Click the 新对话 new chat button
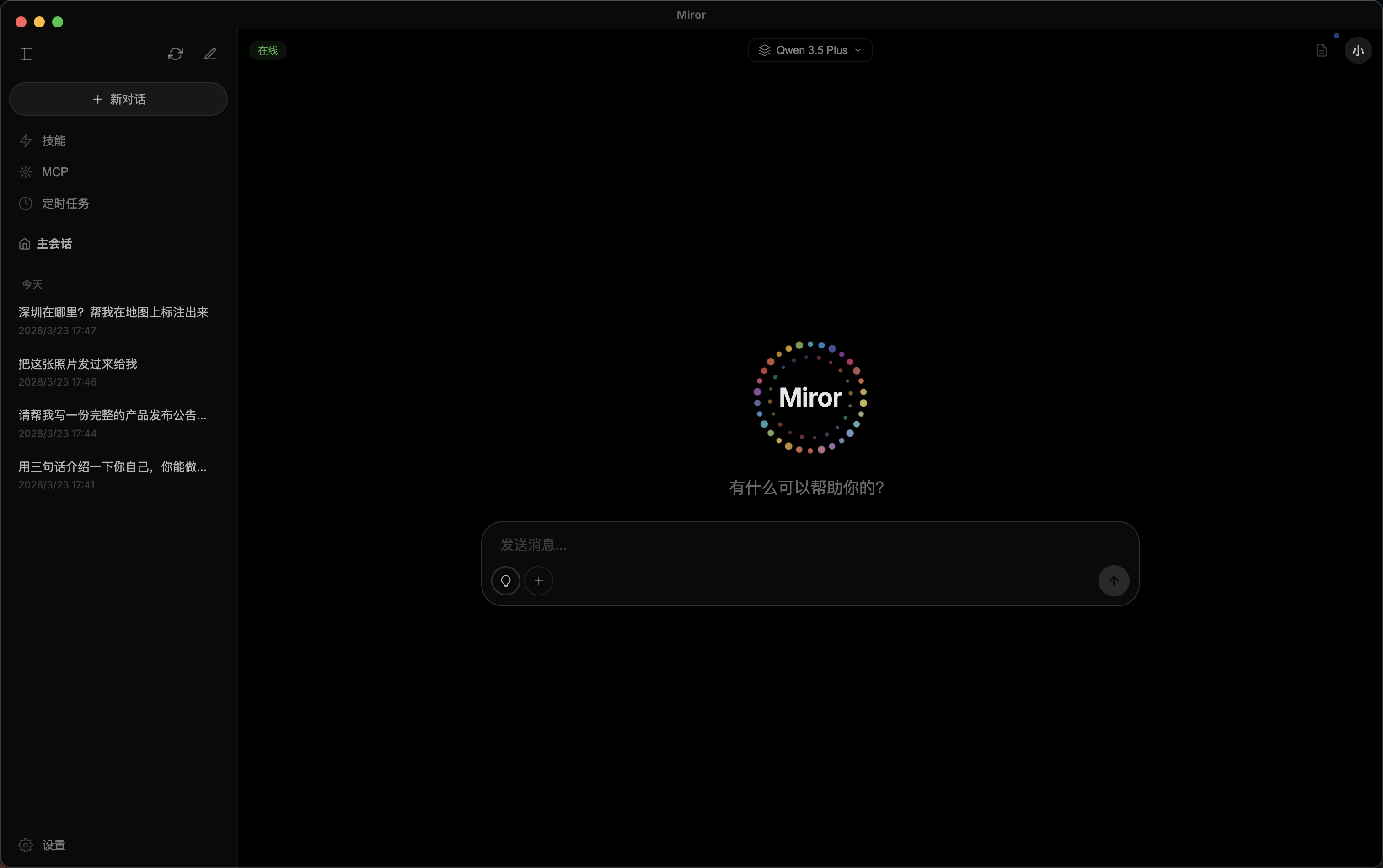Screen dimensions: 1383x868 pos(118,99)
